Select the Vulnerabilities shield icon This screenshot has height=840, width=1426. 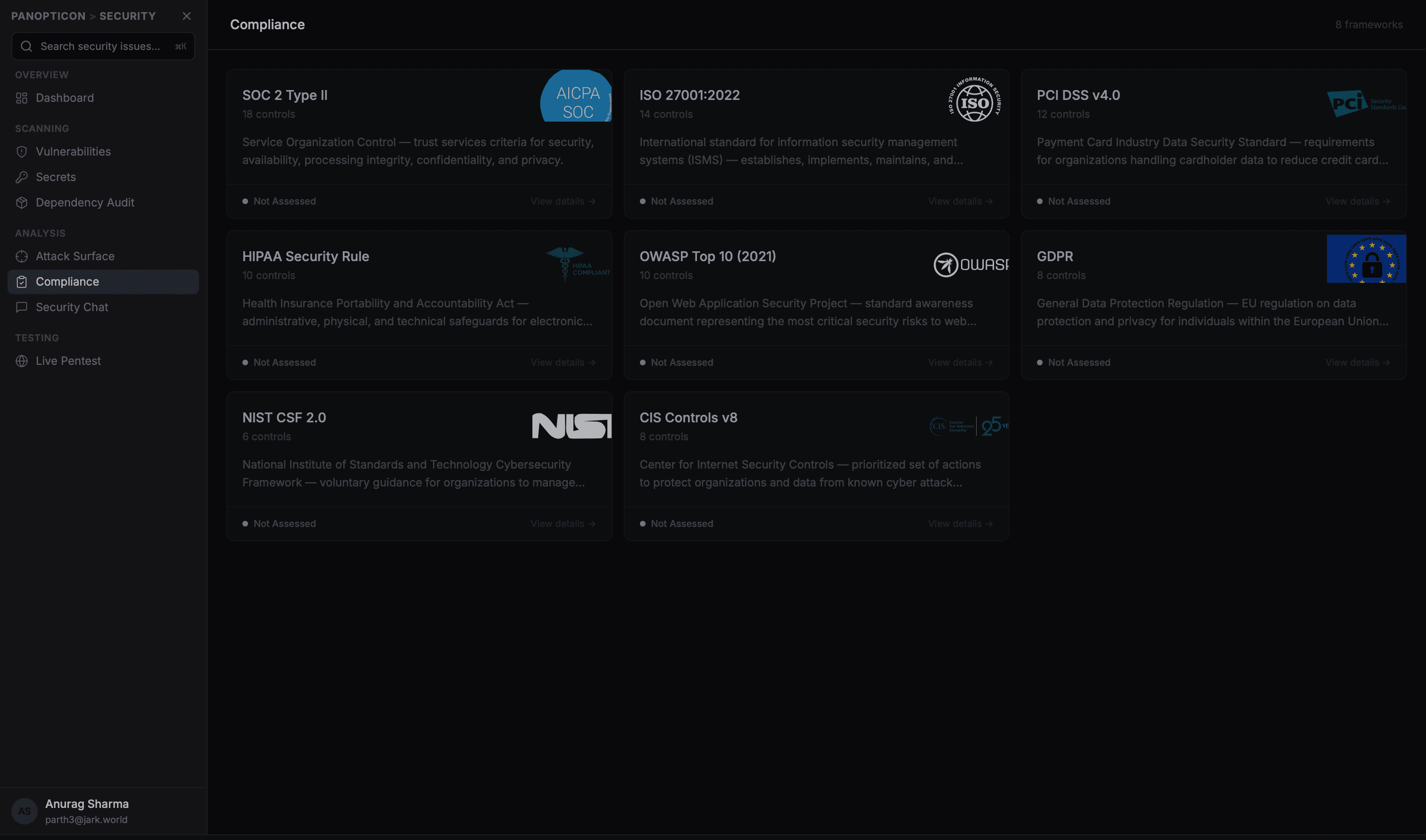(x=22, y=152)
